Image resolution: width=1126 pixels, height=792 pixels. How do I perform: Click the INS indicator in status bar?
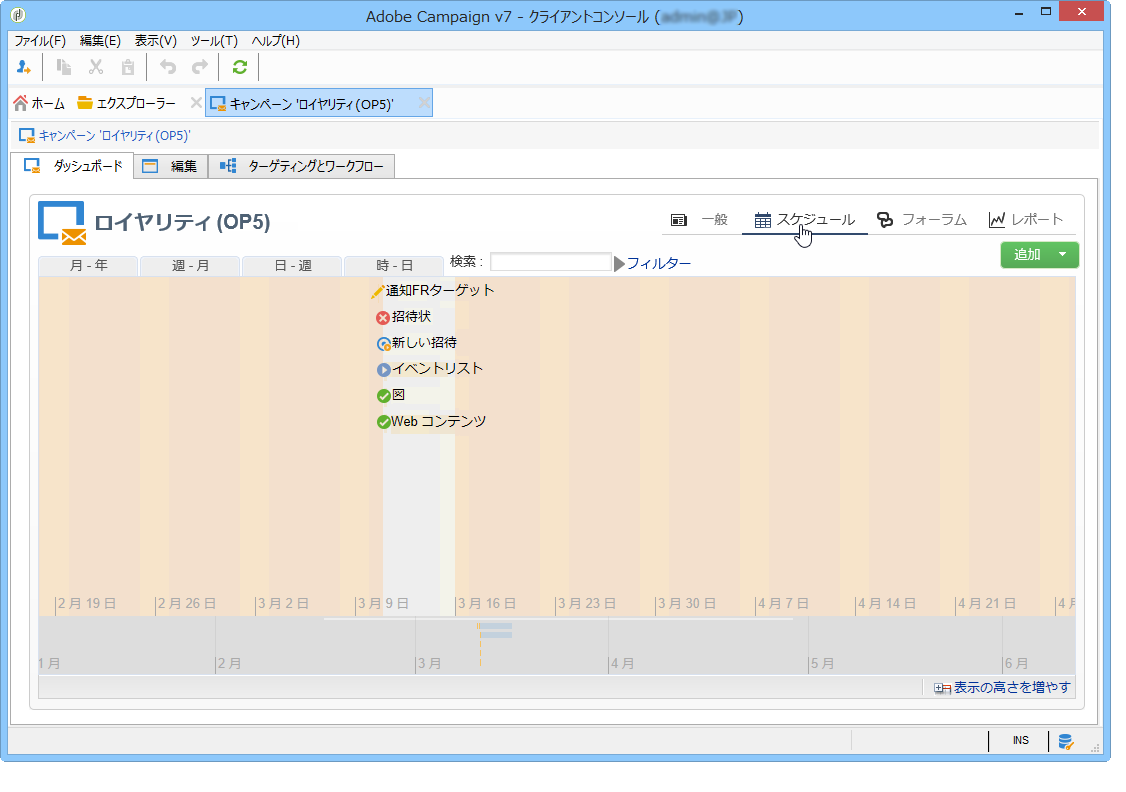[x=1020, y=741]
